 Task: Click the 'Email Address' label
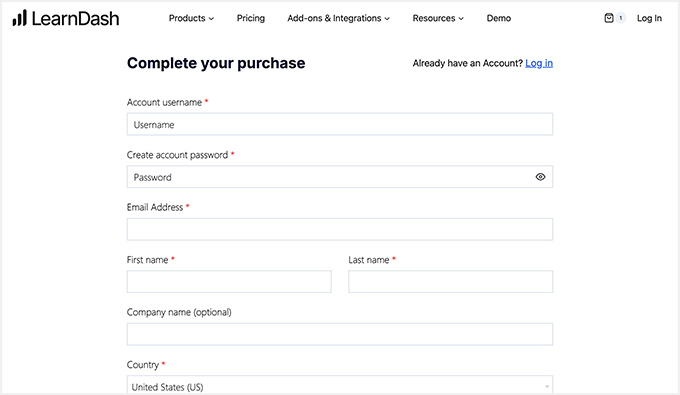click(155, 207)
